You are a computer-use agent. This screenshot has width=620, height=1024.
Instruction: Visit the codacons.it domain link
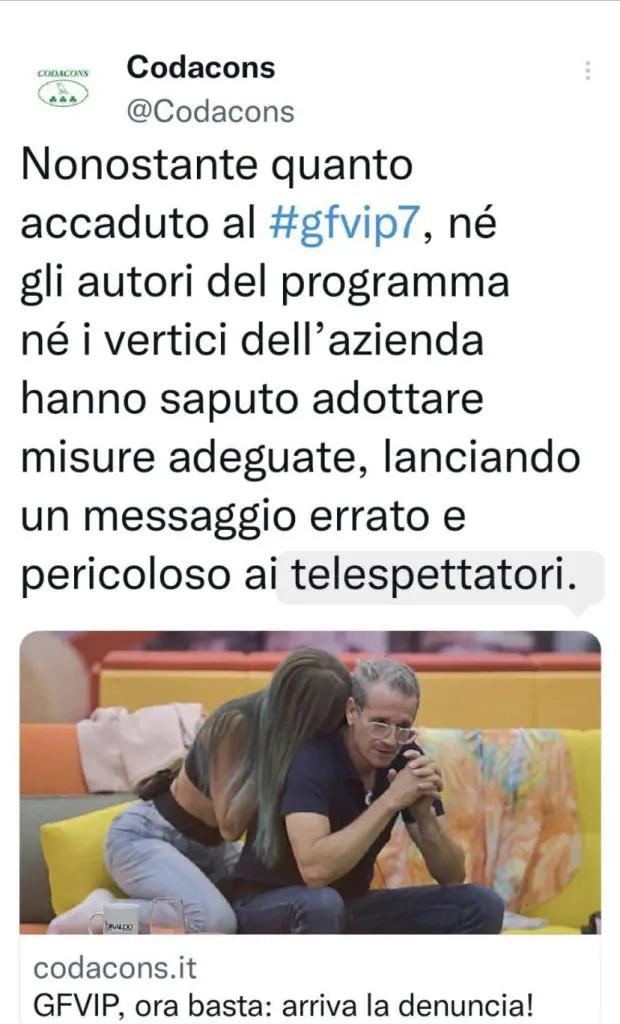click(x=115, y=968)
